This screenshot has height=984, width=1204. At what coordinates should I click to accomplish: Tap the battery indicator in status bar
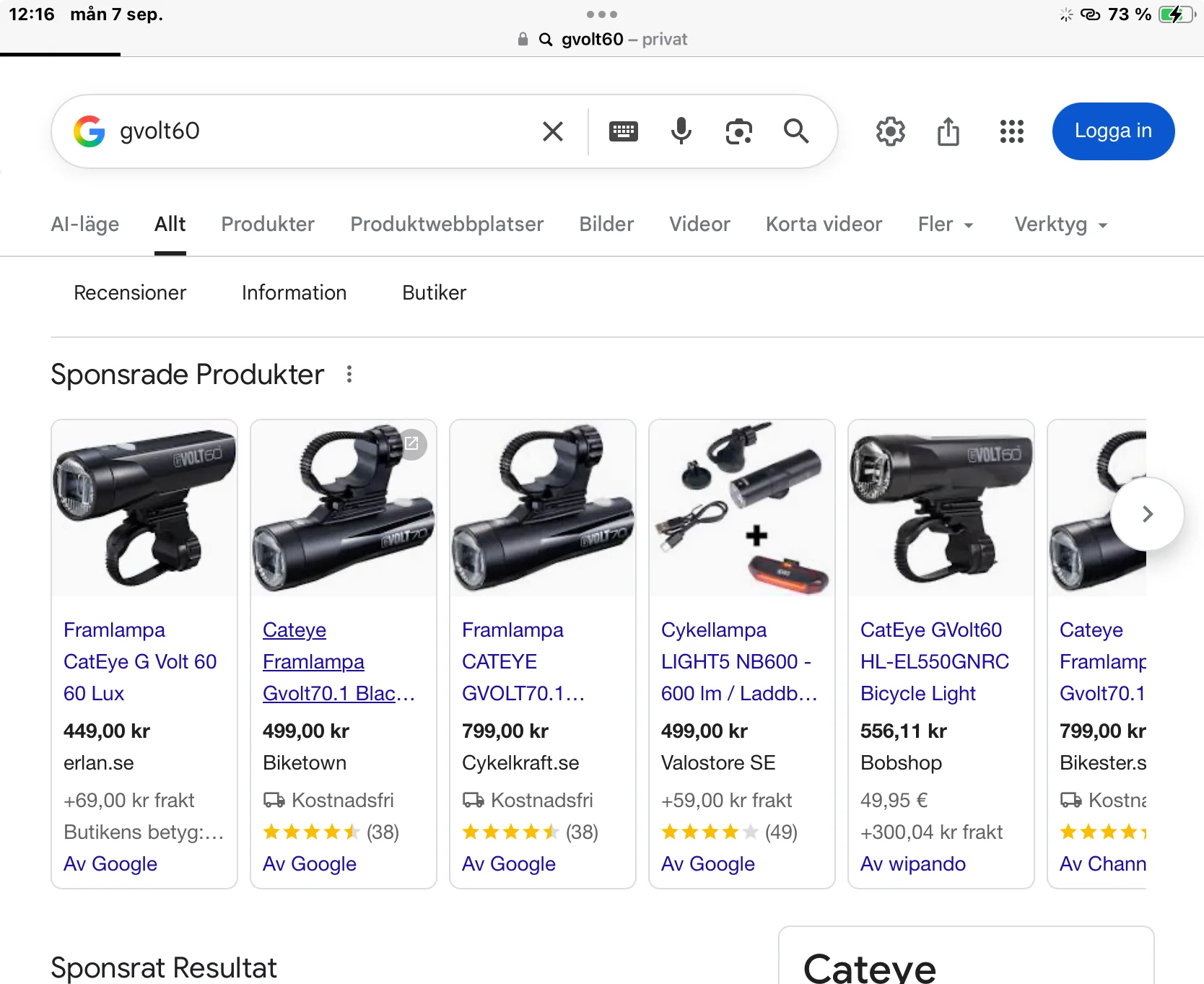click(1177, 14)
